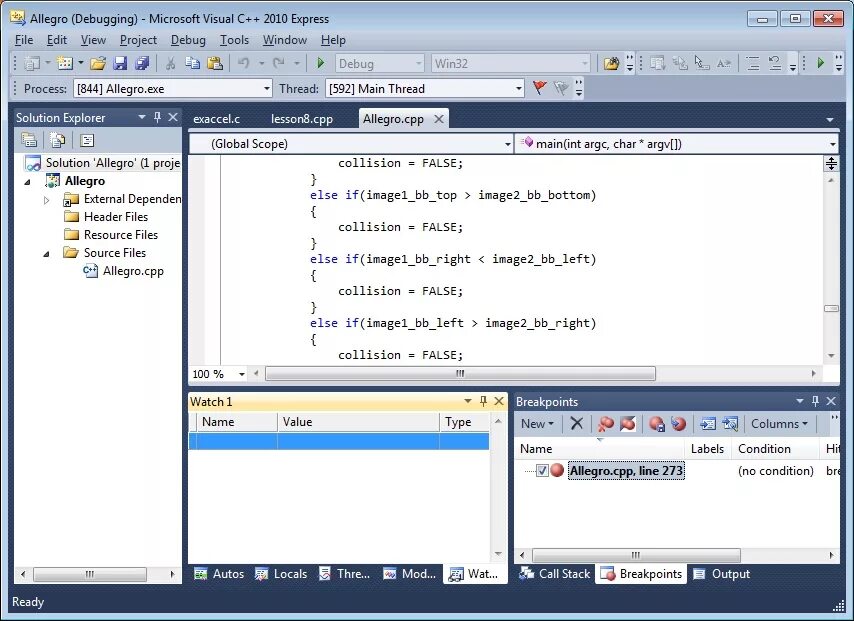Click the Open Folder icon after Win32
Viewport: 854px width, 621px height.
611,64
